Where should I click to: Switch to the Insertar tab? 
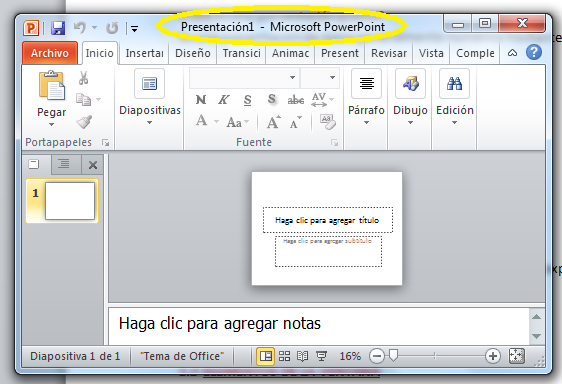144,53
